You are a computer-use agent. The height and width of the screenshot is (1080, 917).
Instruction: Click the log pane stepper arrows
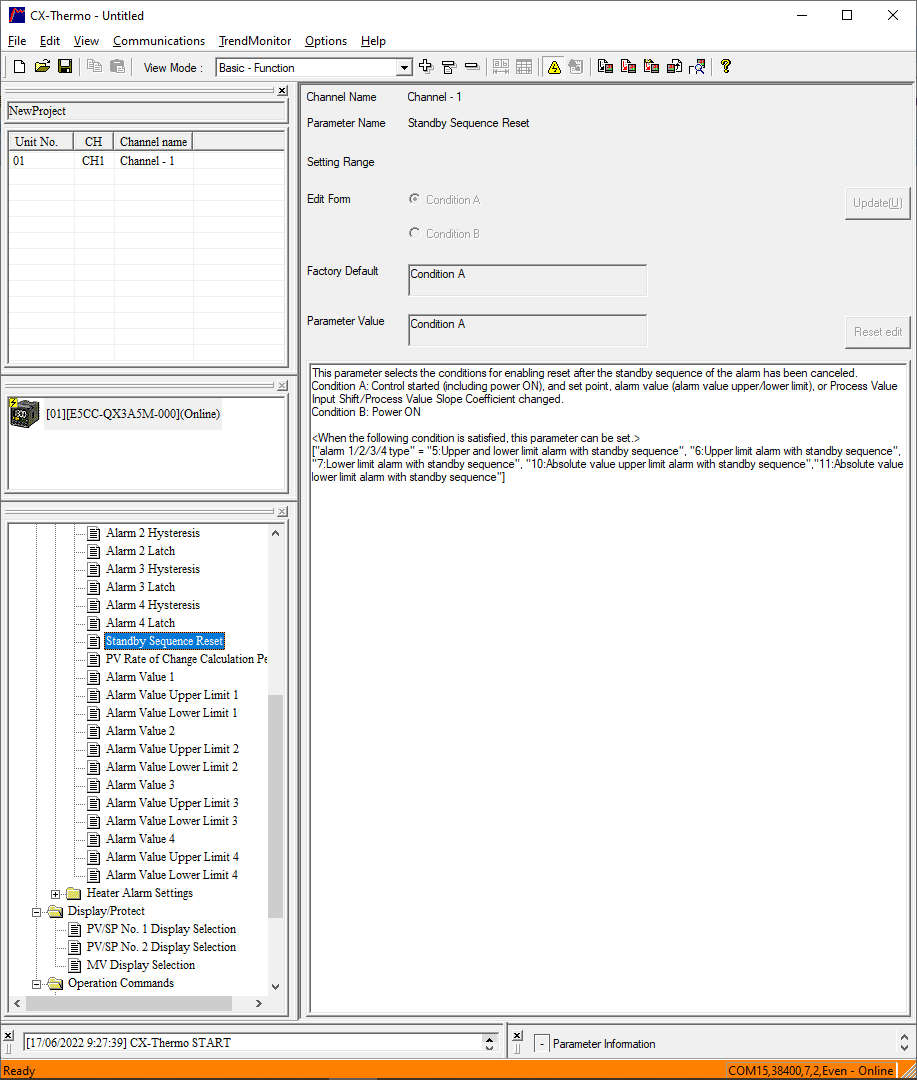point(490,1043)
